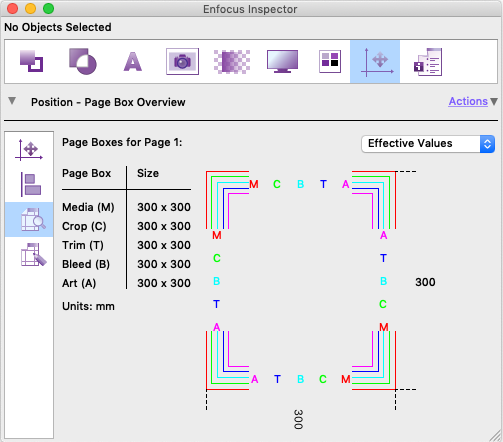Click the Art (A) row label
The height and width of the screenshot is (442, 503).
[x=79, y=283]
